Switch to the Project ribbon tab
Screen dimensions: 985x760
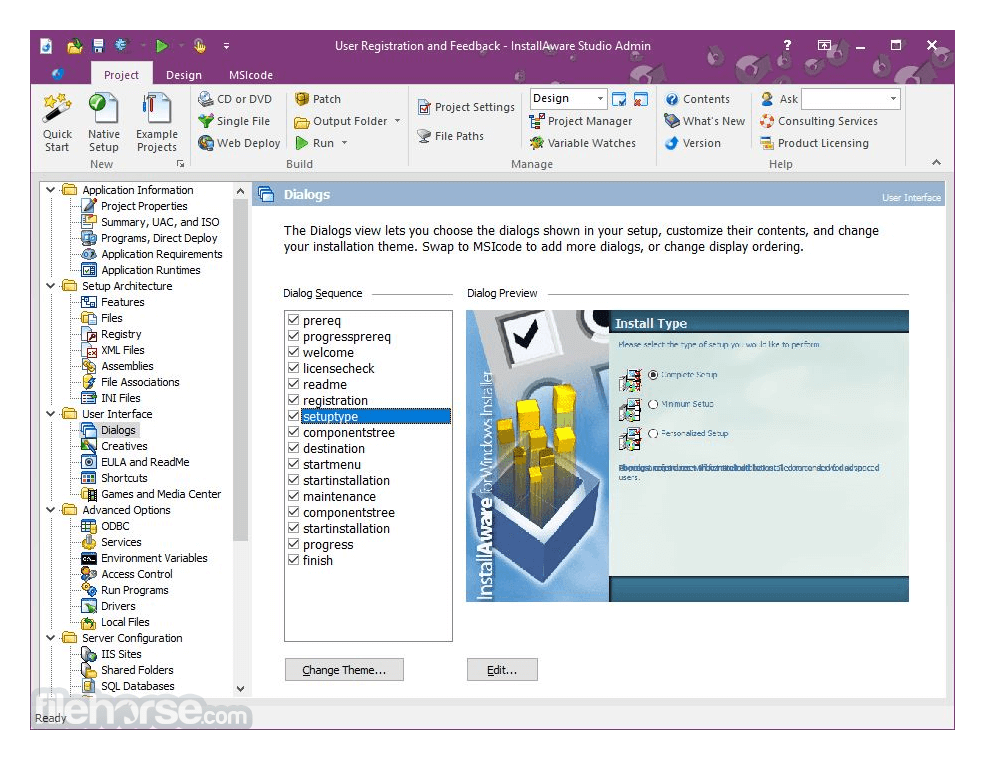tap(121, 75)
